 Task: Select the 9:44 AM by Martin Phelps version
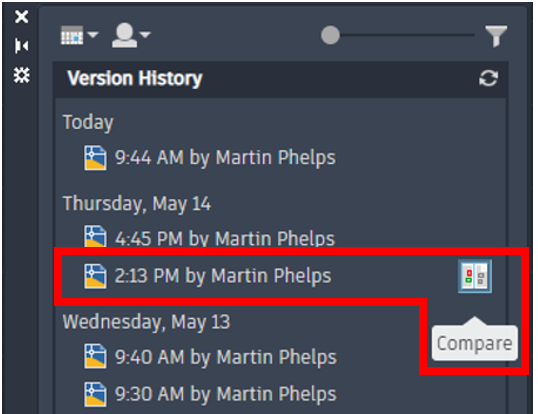coord(210,158)
